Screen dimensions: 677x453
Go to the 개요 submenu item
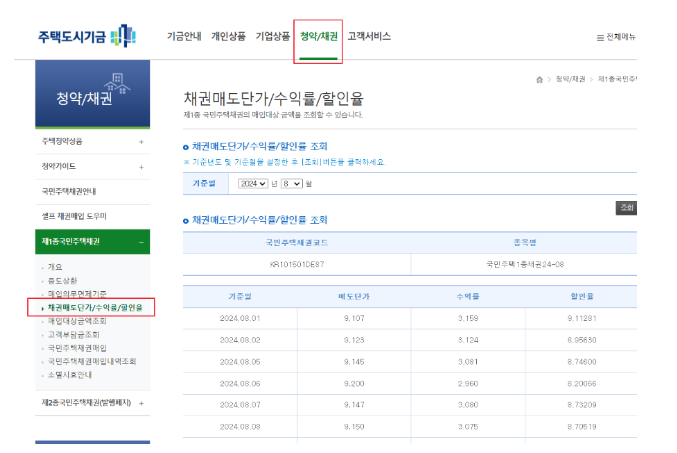click(55, 267)
